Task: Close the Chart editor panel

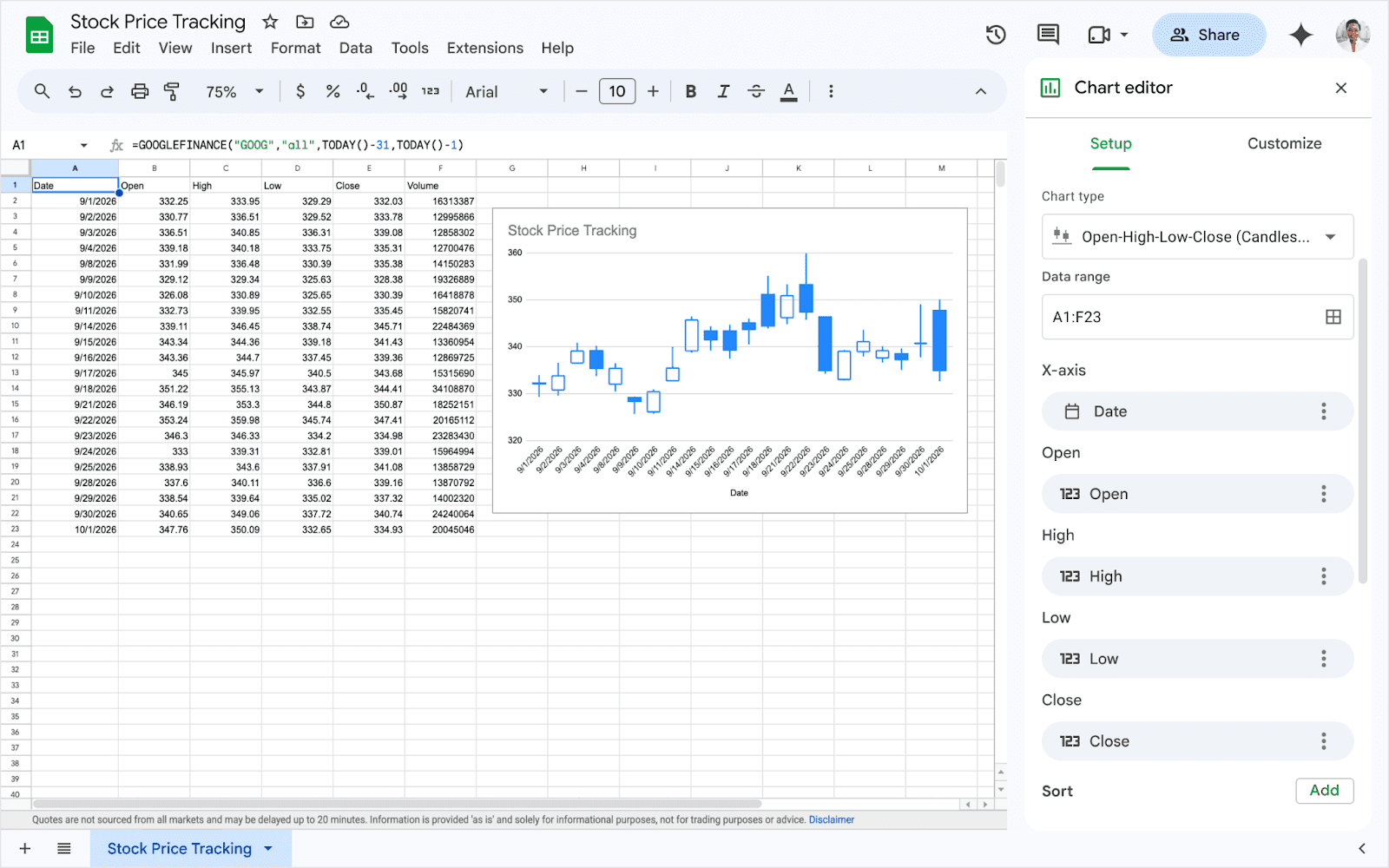Action: tap(1341, 88)
